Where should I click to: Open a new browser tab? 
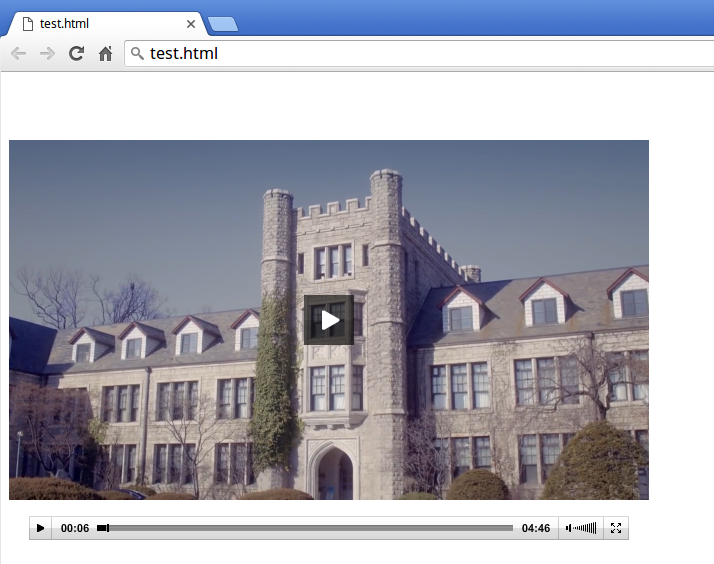pyautogui.click(x=223, y=24)
